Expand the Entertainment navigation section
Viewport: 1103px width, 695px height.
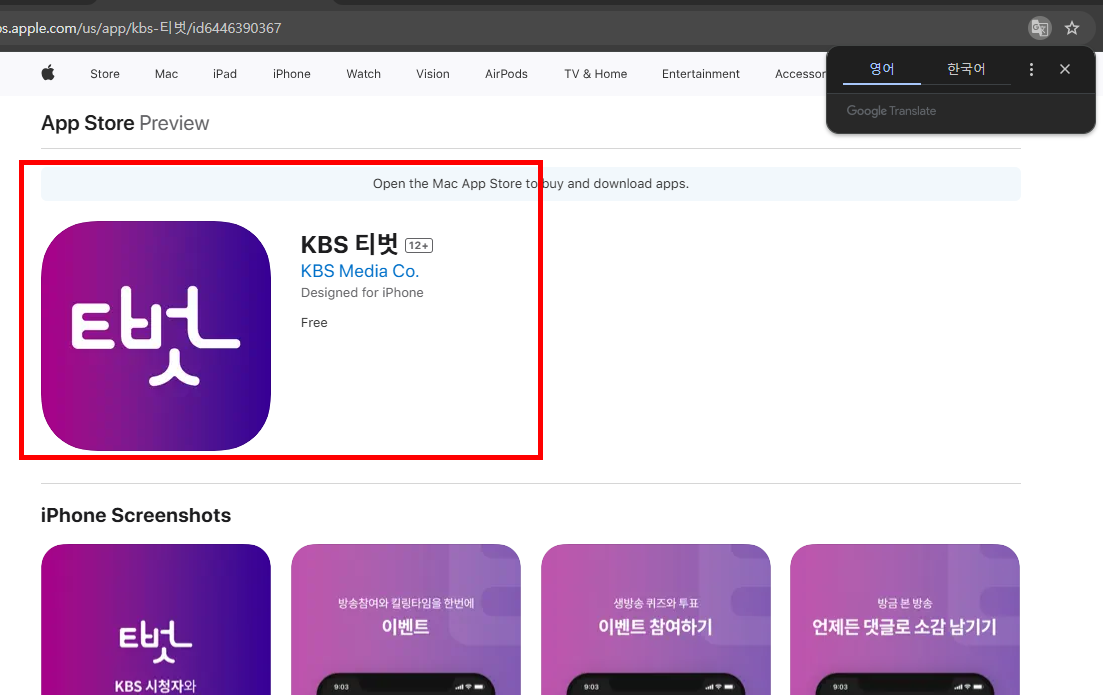coord(700,73)
